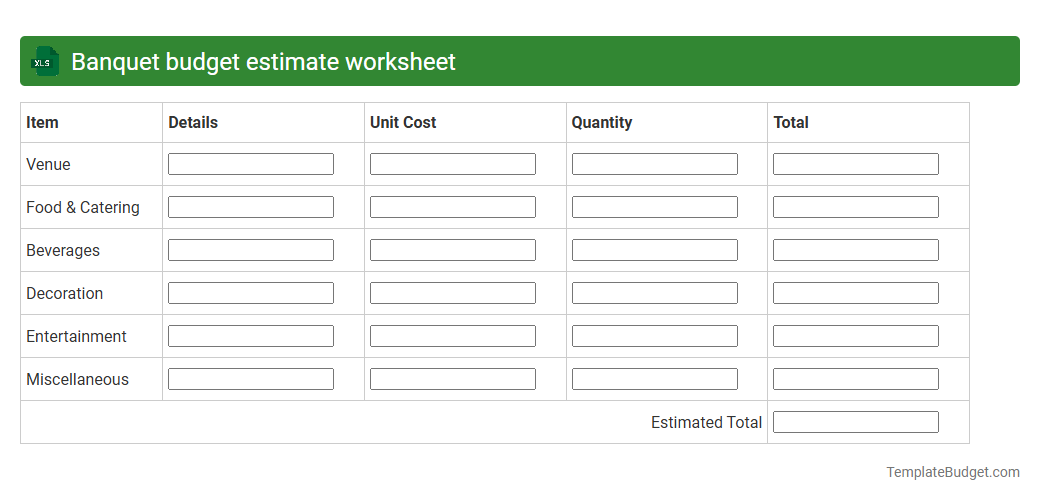Select Food & Catering Unit Cost field
Viewport: 1040px width, 501px height.
pos(452,207)
